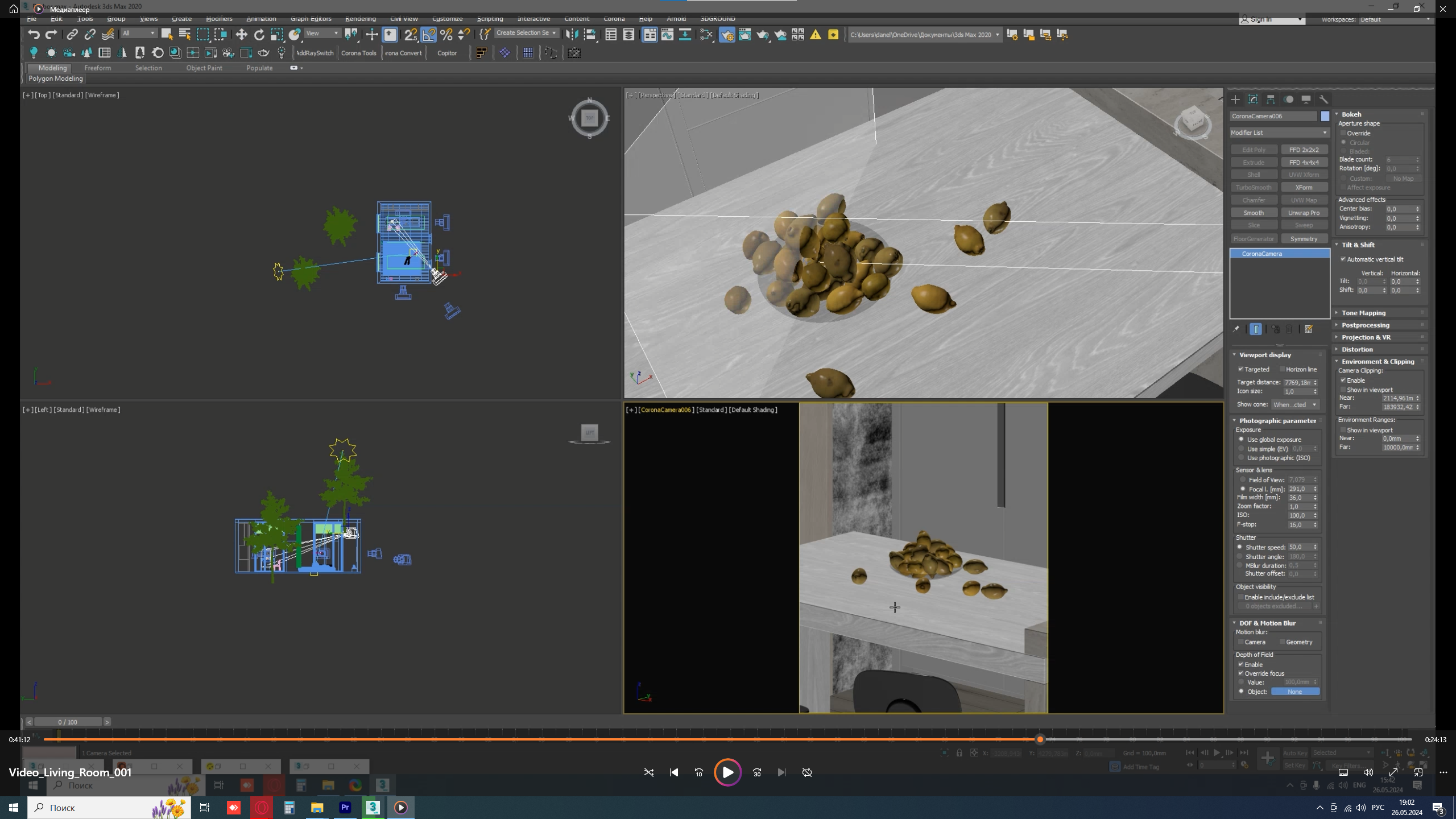
Task: Switch to the Freeform ribbon tab
Action: point(98,68)
